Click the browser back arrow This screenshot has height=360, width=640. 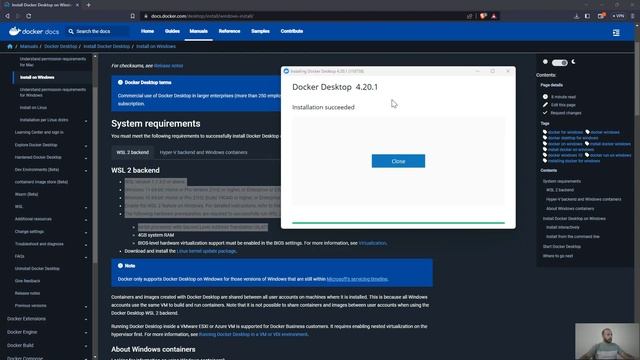[7, 16]
